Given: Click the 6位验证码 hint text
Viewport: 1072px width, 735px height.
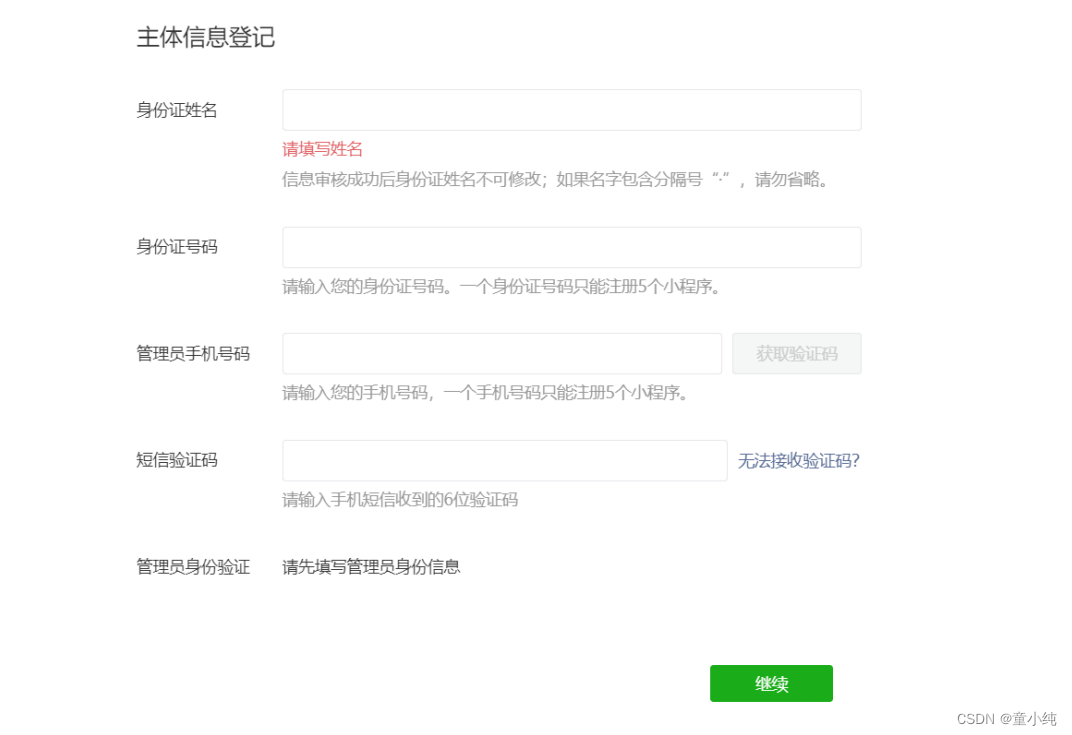Looking at the screenshot, I should click(x=400, y=500).
